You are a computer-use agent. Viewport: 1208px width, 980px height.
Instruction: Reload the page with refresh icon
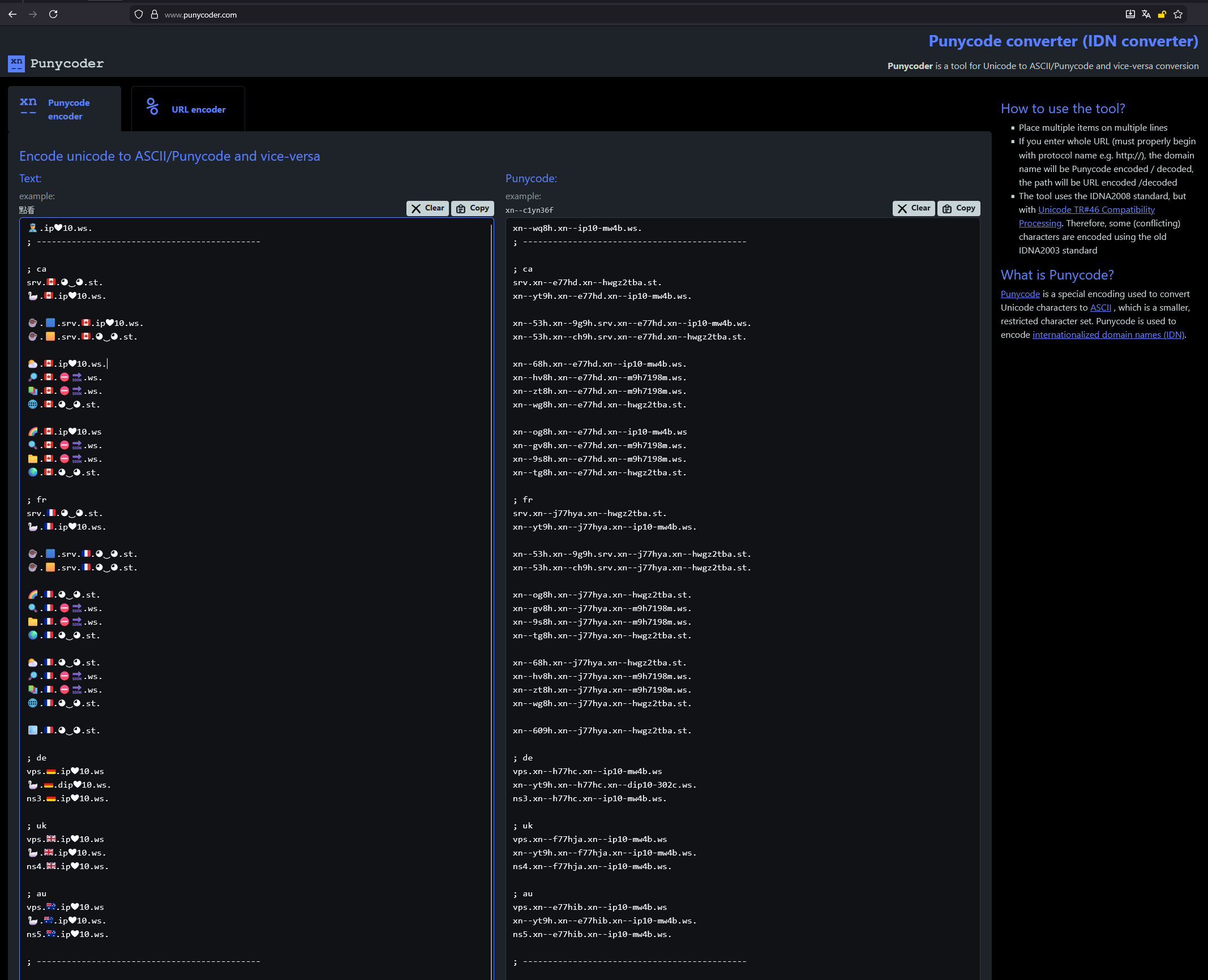click(x=53, y=14)
